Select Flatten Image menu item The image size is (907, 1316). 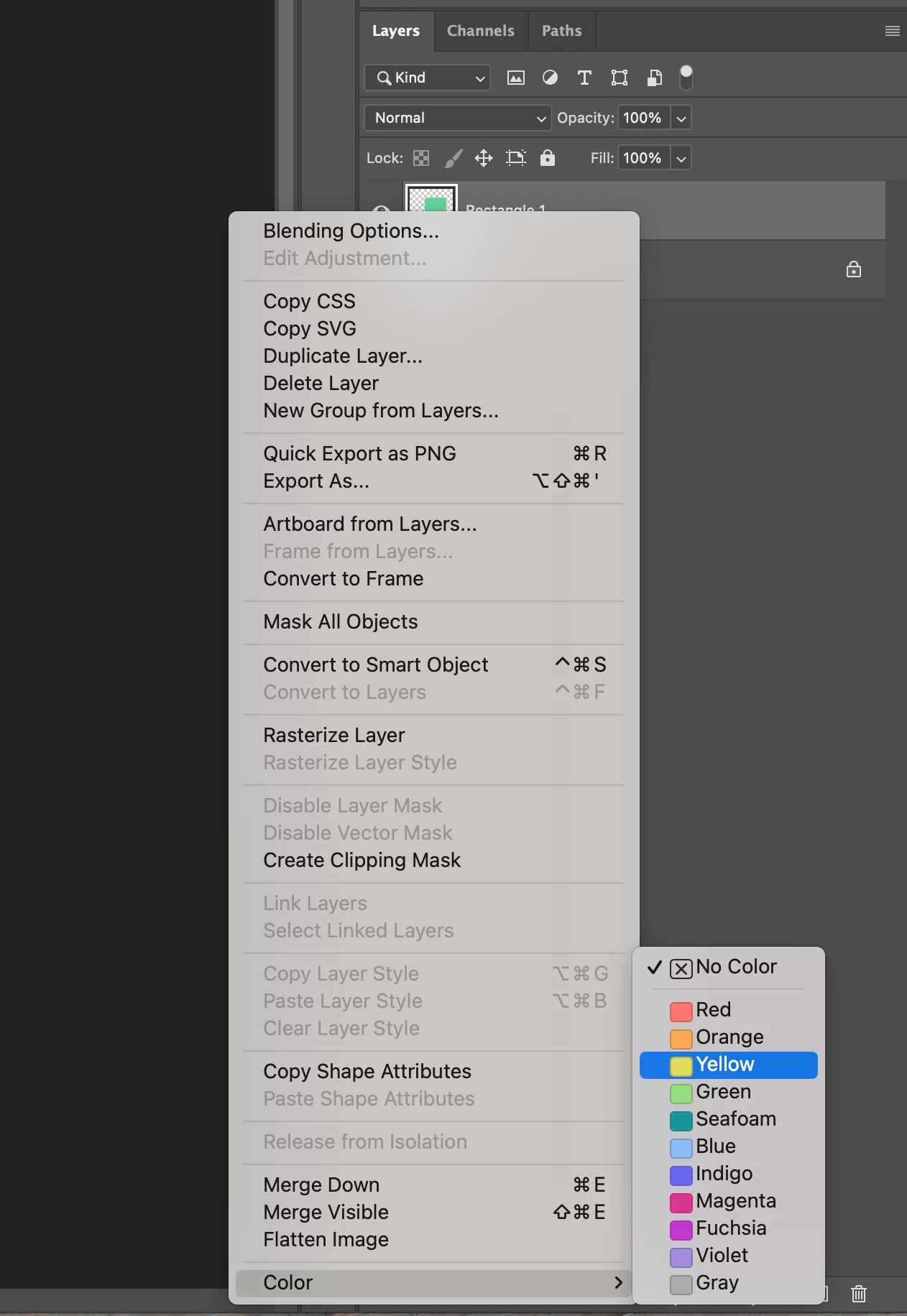(x=434, y=1239)
